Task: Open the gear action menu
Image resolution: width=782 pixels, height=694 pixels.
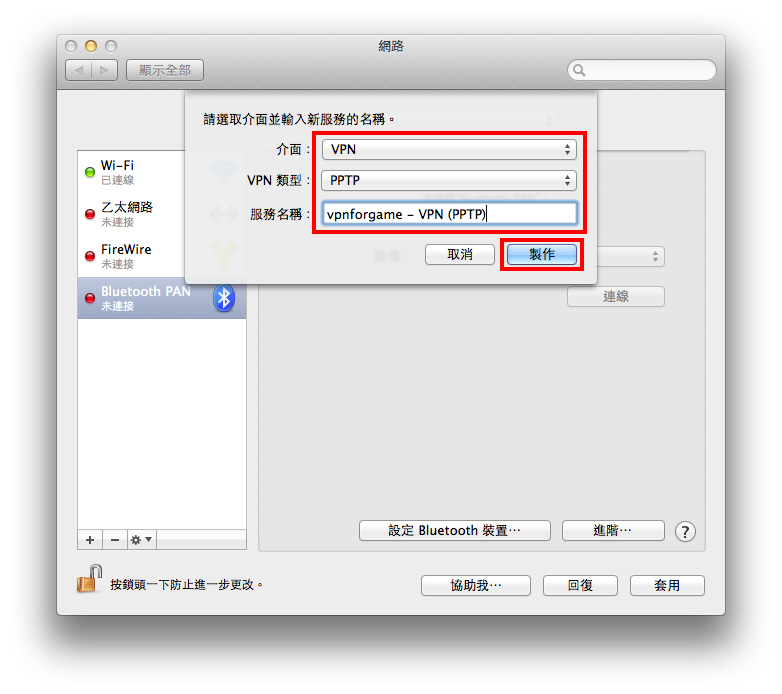Action: [142, 540]
